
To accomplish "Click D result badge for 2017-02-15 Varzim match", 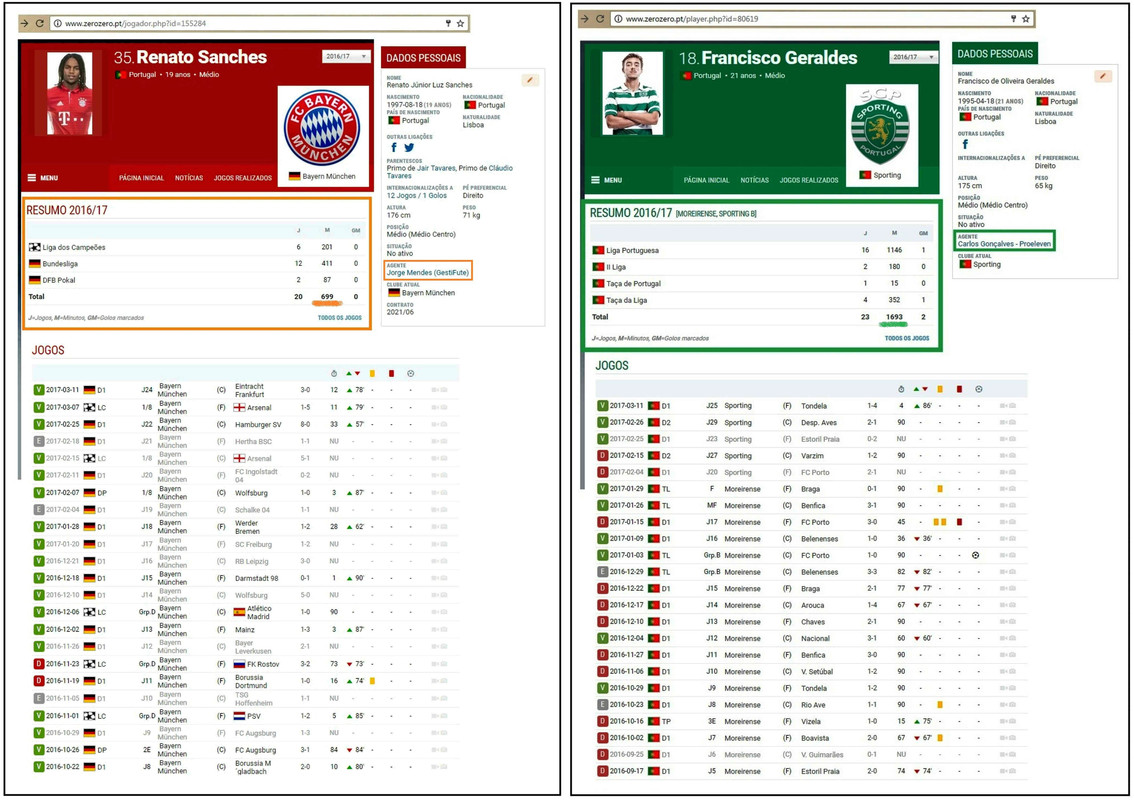I will coord(602,456).
